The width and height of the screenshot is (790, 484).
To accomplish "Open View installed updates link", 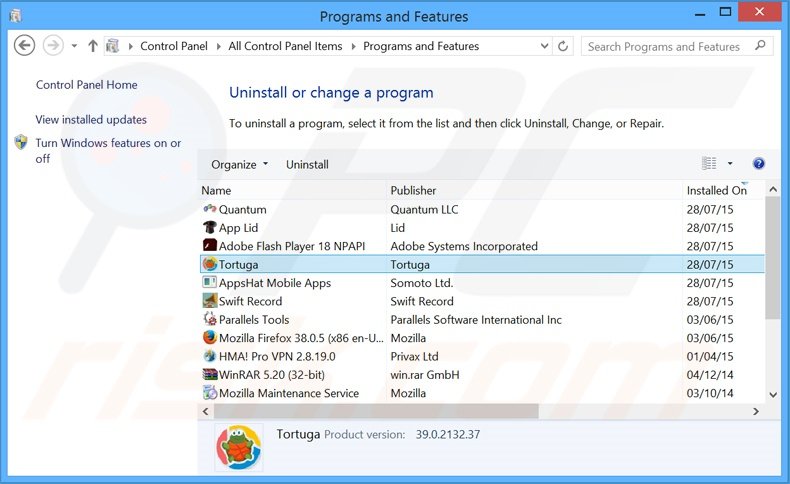I will click(91, 120).
